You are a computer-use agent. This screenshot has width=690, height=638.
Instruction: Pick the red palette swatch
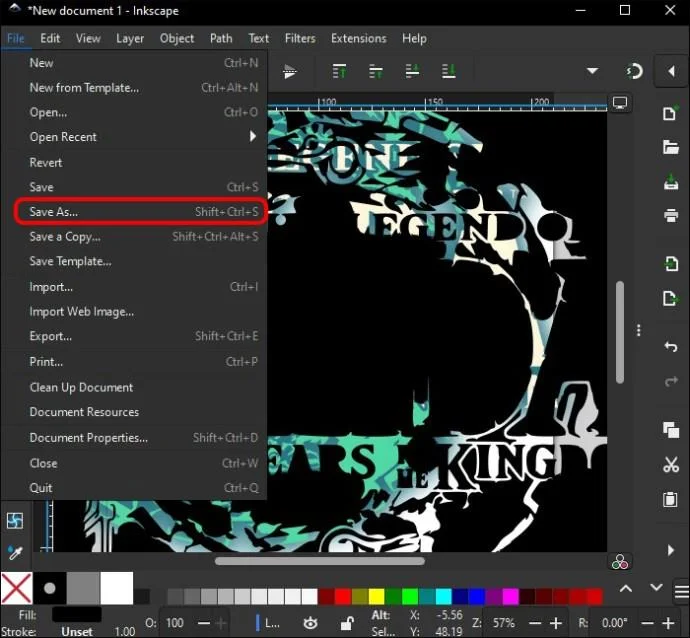pos(342,597)
